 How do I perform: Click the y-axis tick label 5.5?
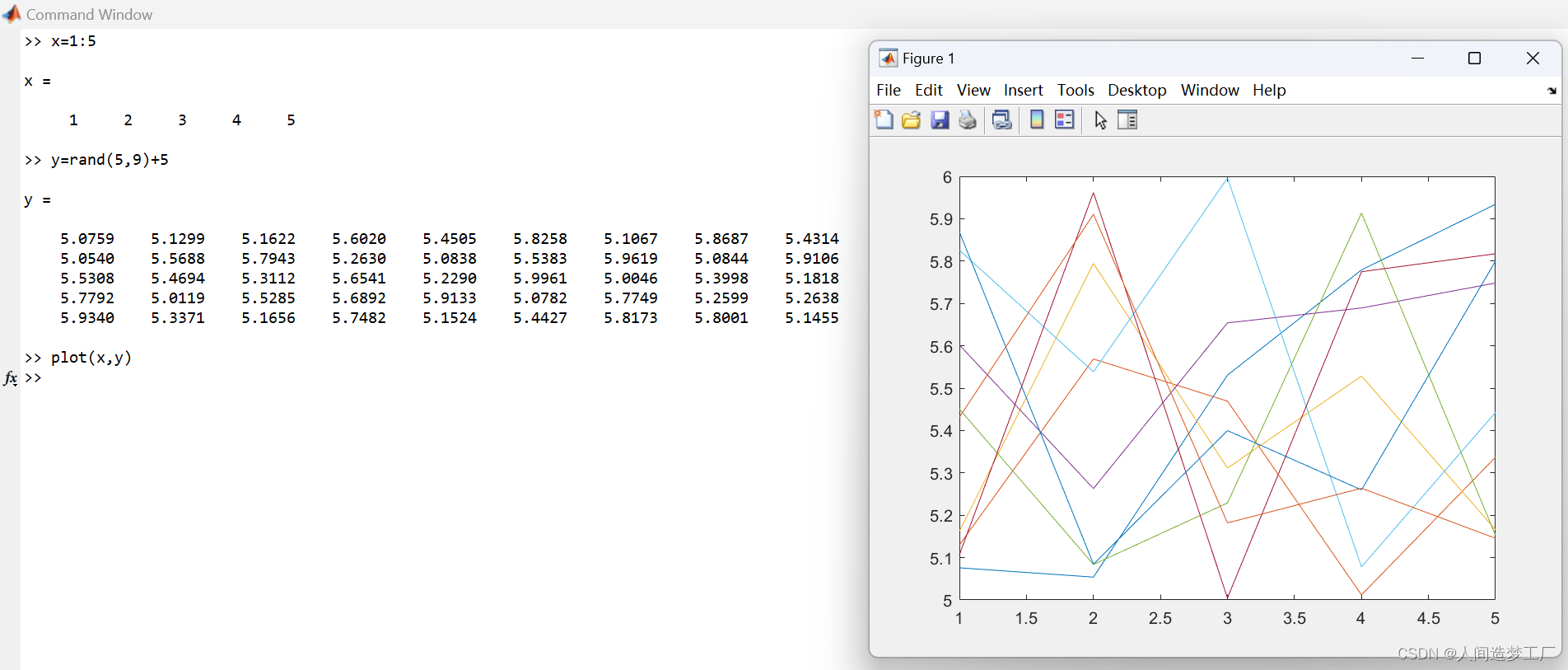coord(940,389)
